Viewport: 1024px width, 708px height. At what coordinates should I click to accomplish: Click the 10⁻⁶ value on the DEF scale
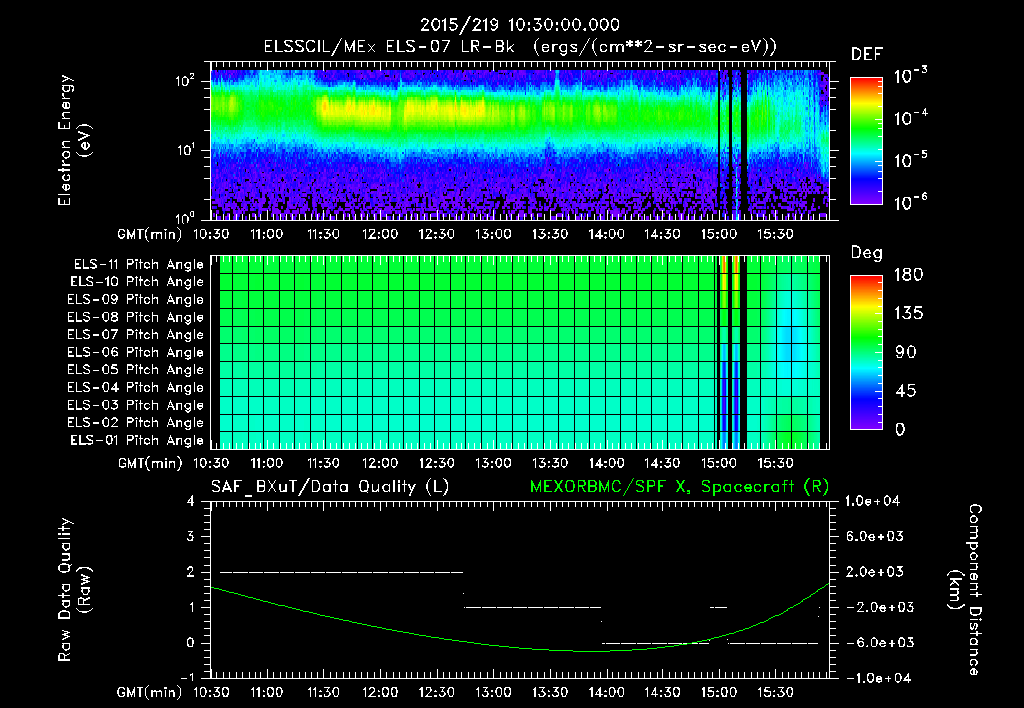coord(911,202)
